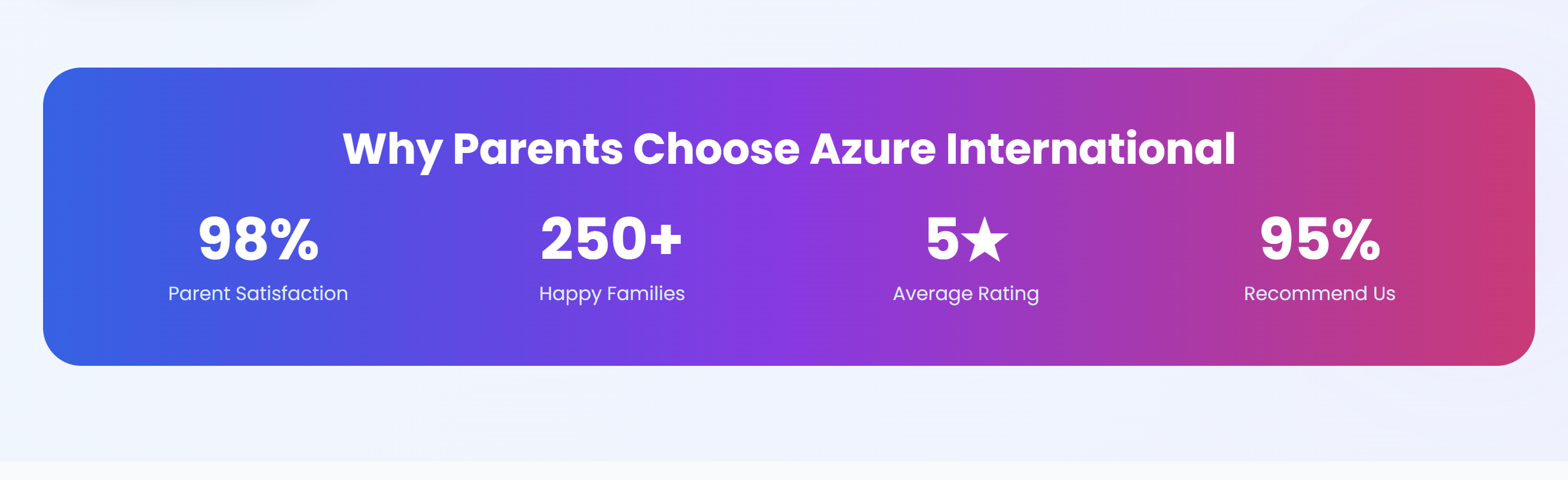Click the Recommend Us label
Viewport: 1568px width, 480px height.
coord(1319,293)
